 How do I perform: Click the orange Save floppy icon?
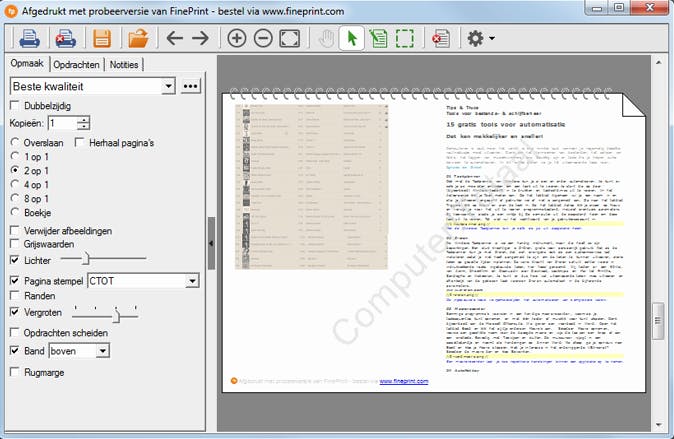[102, 39]
